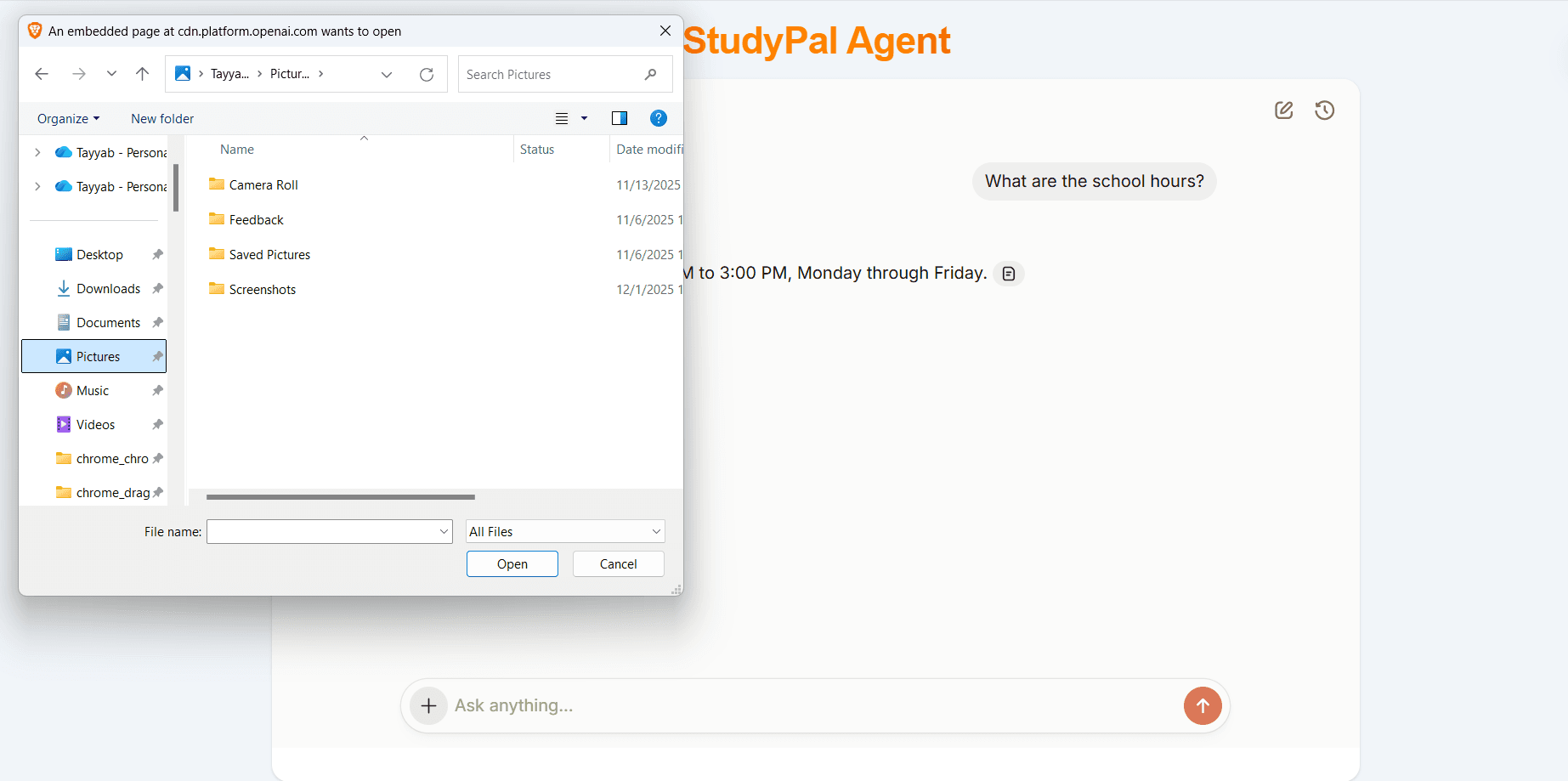Image resolution: width=1568 pixels, height=781 pixels.
Task: Click the Brave icon in dialog title
Action: (x=35, y=31)
